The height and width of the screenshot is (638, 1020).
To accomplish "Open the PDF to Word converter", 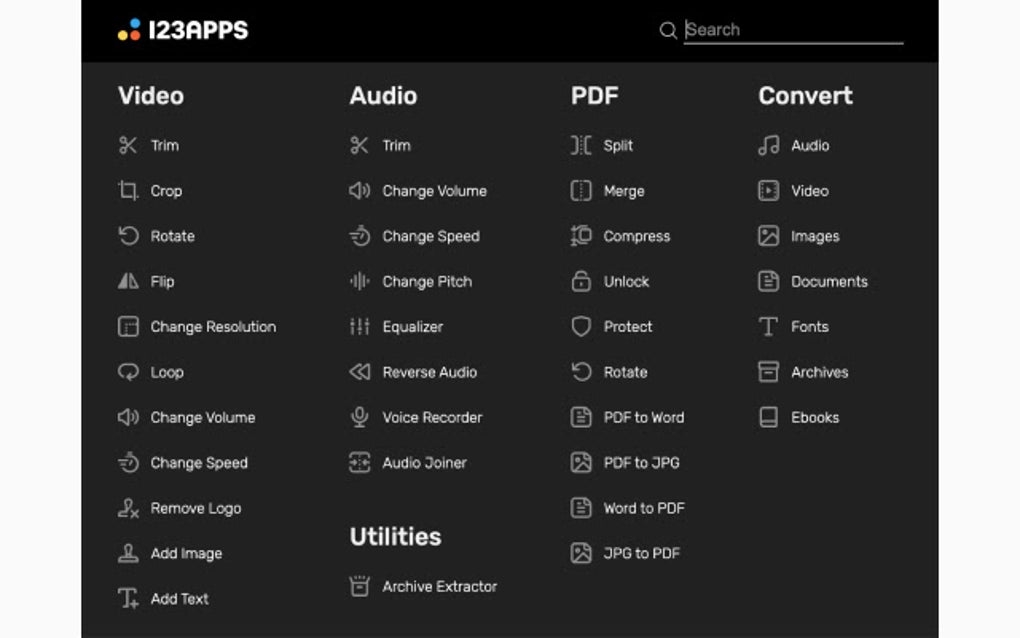I will pos(644,418).
